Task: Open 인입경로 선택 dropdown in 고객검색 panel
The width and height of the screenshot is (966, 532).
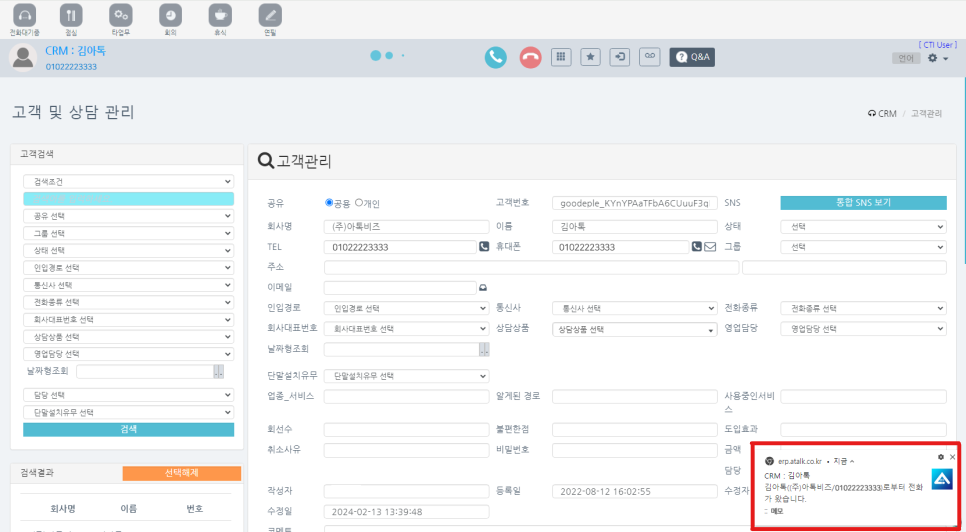Action: (129, 268)
